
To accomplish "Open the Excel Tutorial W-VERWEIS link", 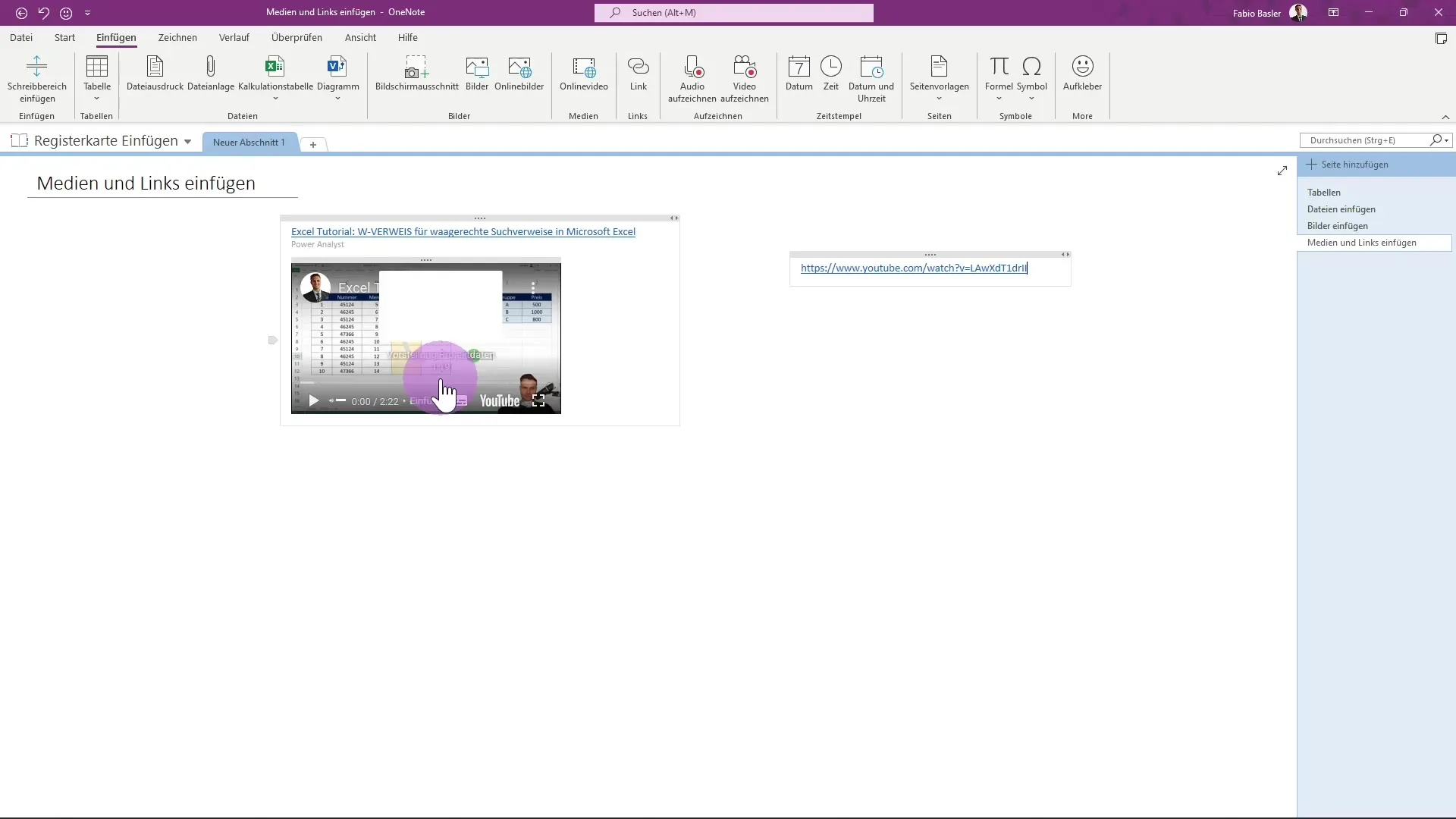I will point(463,231).
